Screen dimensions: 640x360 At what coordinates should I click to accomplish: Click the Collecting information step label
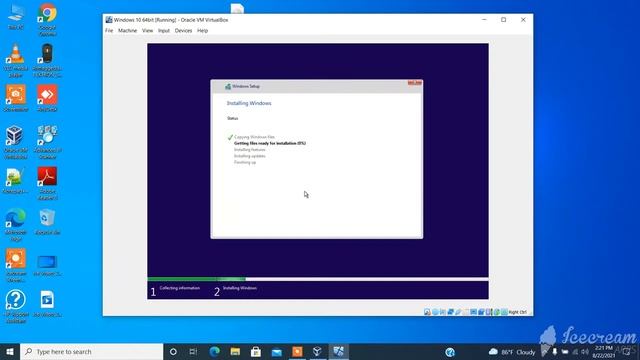pyautogui.click(x=180, y=288)
